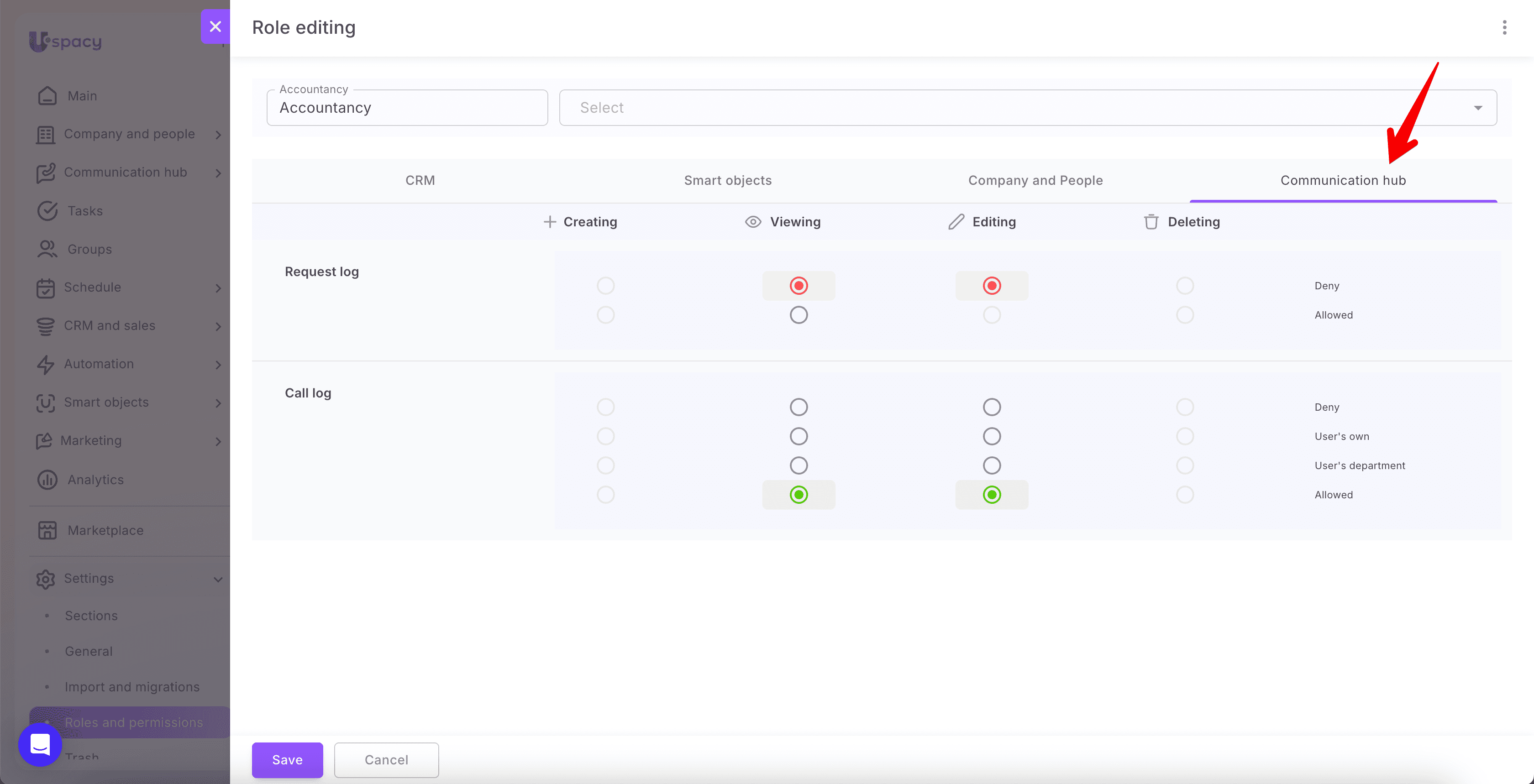Open Analytics in the sidebar
This screenshot has height=784, width=1534.
coord(95,479)
